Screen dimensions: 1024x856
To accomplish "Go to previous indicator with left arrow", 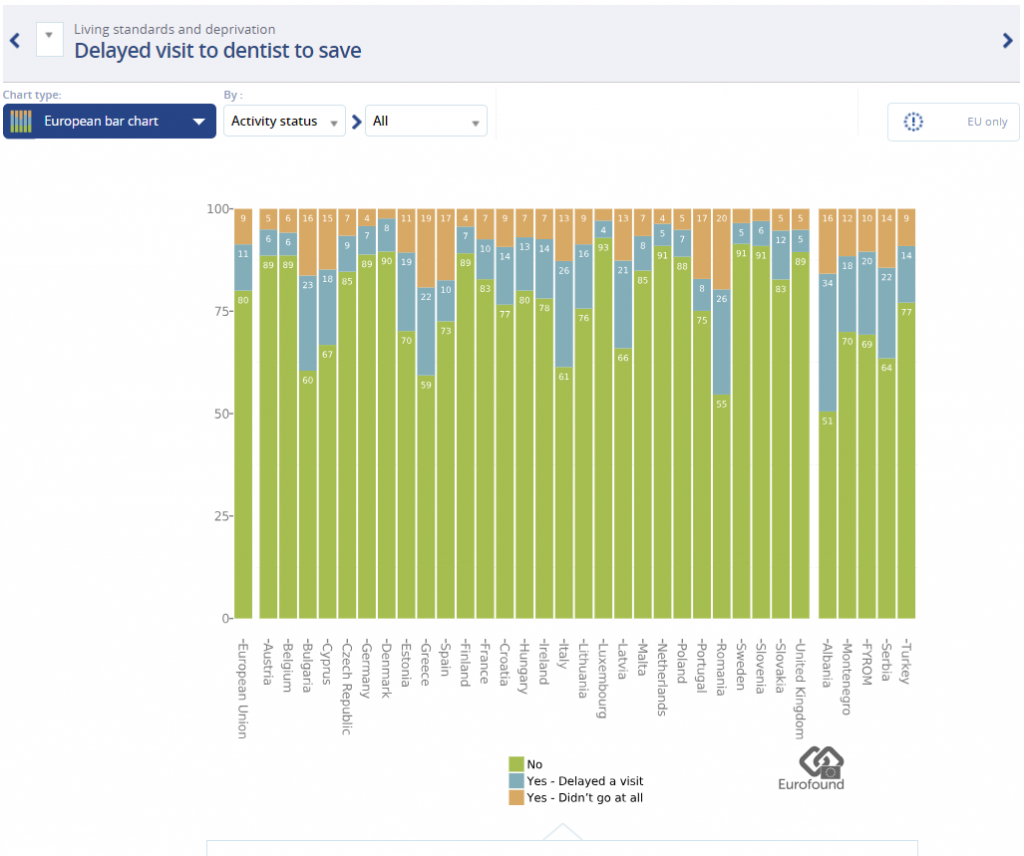I will point(14,41).
